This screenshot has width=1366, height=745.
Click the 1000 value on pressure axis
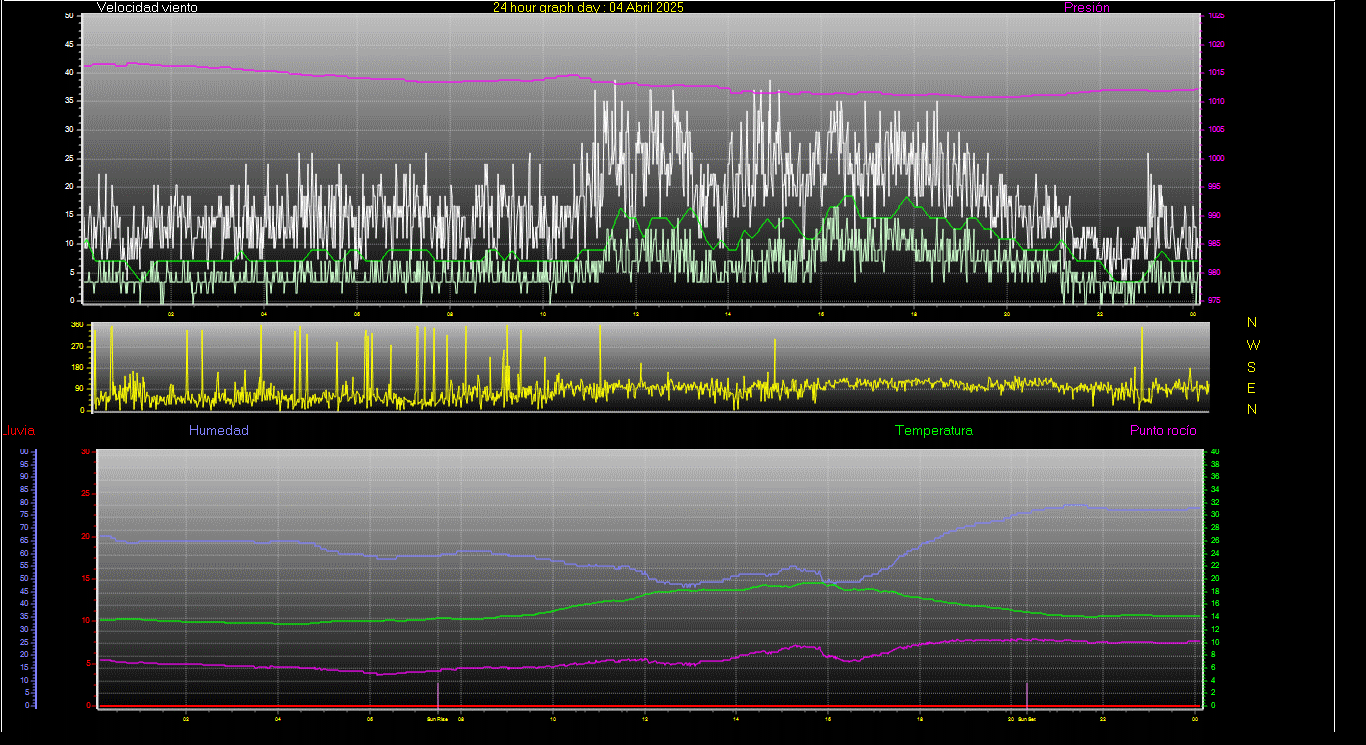click(x=1215, y=159)
